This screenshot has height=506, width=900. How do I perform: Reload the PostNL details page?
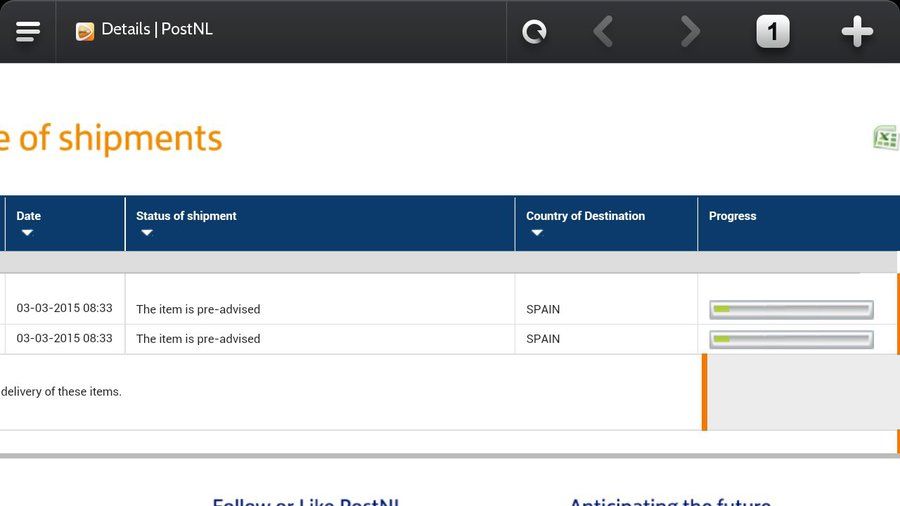click(x=534, y=32)
